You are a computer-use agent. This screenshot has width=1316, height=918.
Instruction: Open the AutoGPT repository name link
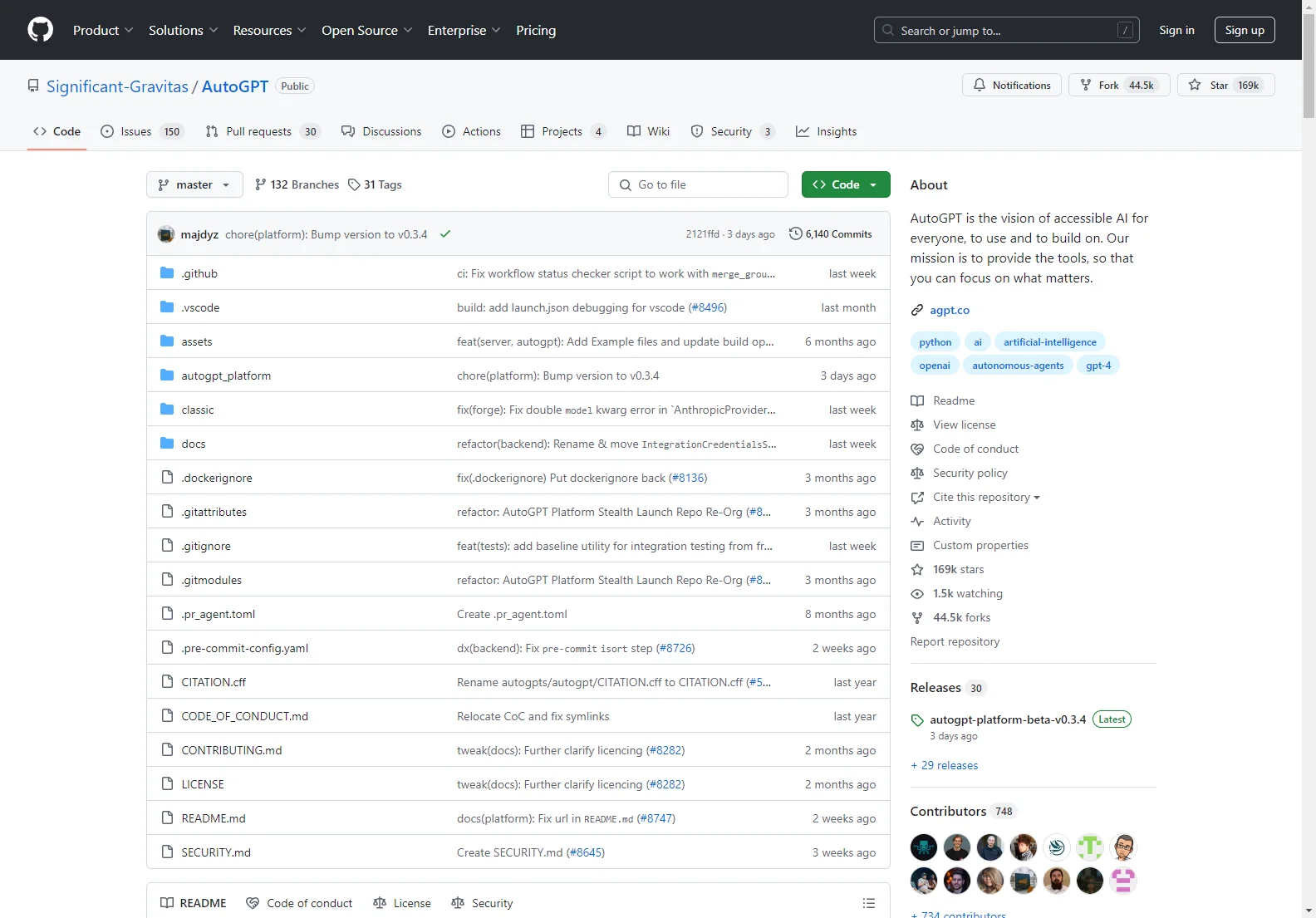tap(235, 86)
